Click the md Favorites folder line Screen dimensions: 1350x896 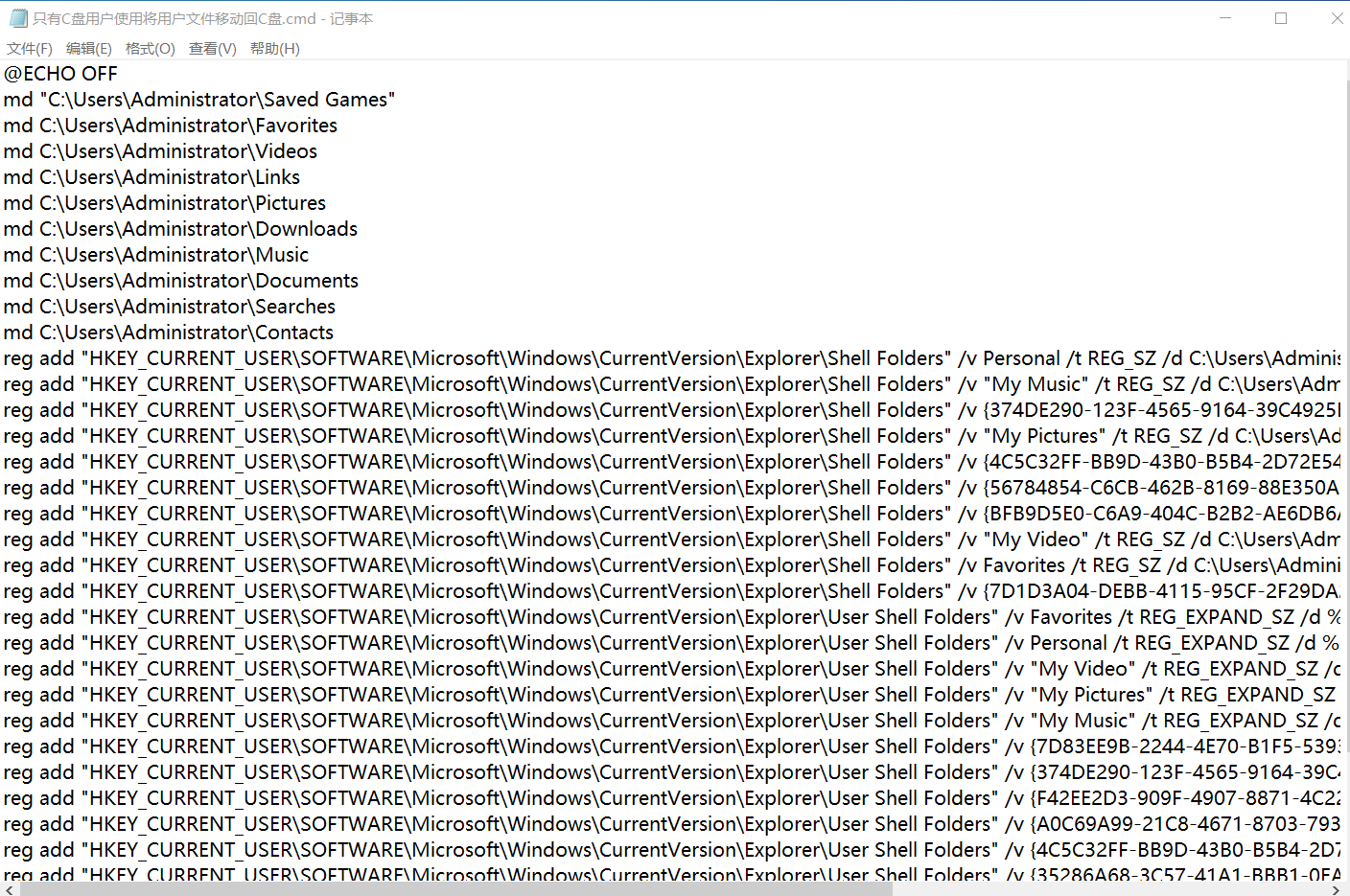coord(171,126)
